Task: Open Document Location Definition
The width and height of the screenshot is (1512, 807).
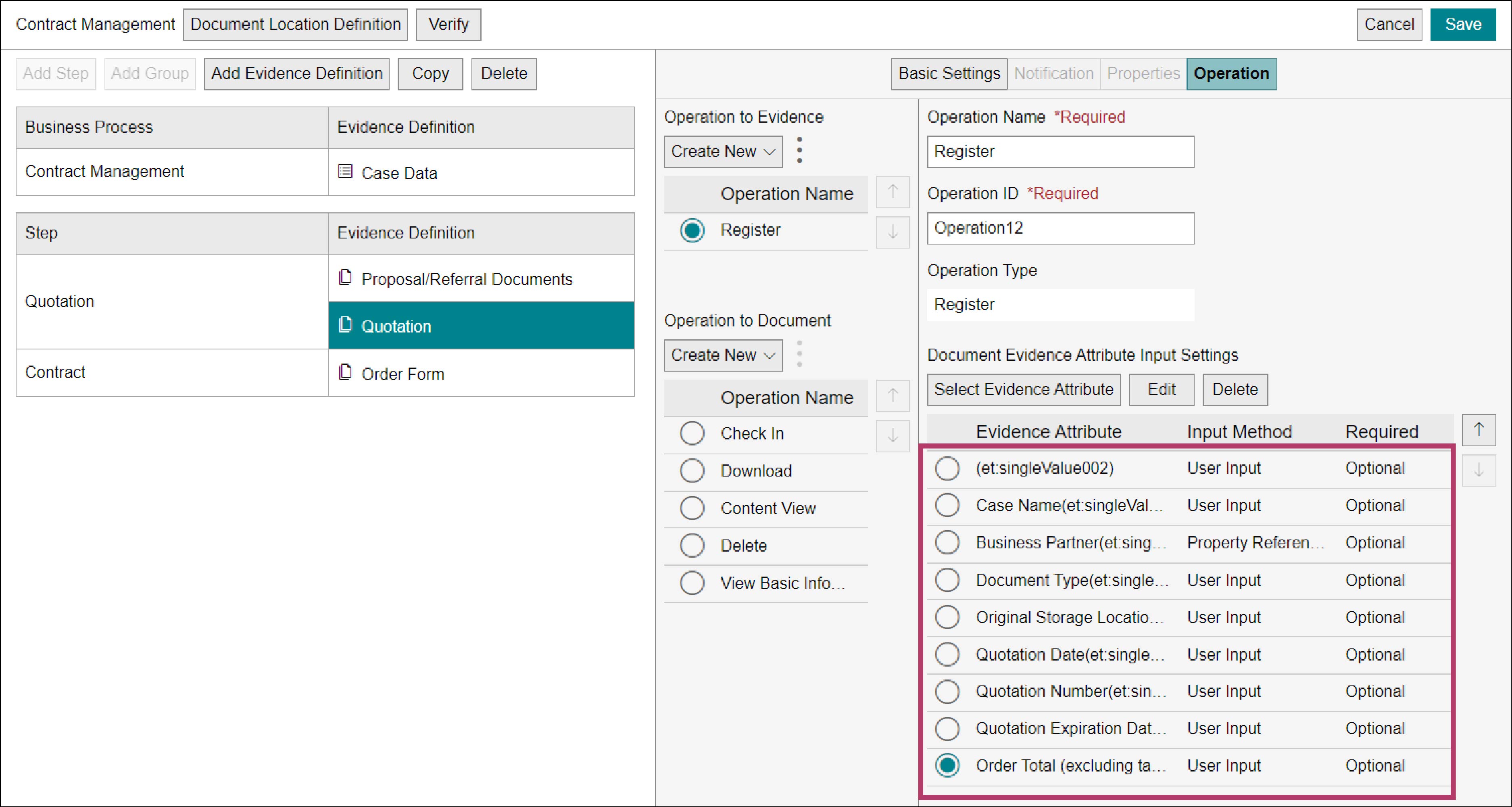Action: pyautogui.click(x=295, y=25)
